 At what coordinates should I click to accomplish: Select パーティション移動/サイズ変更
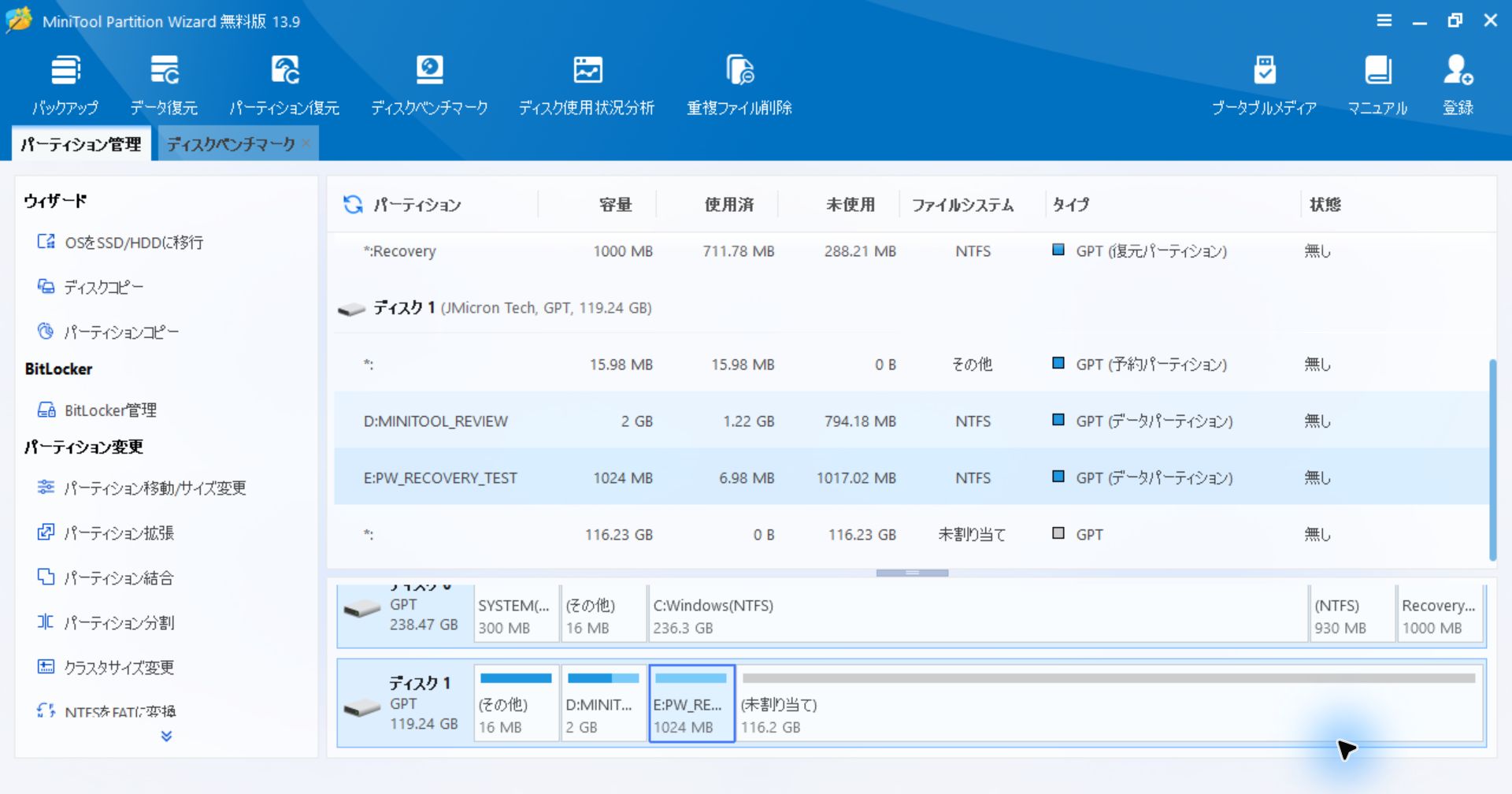pos(142,488)
